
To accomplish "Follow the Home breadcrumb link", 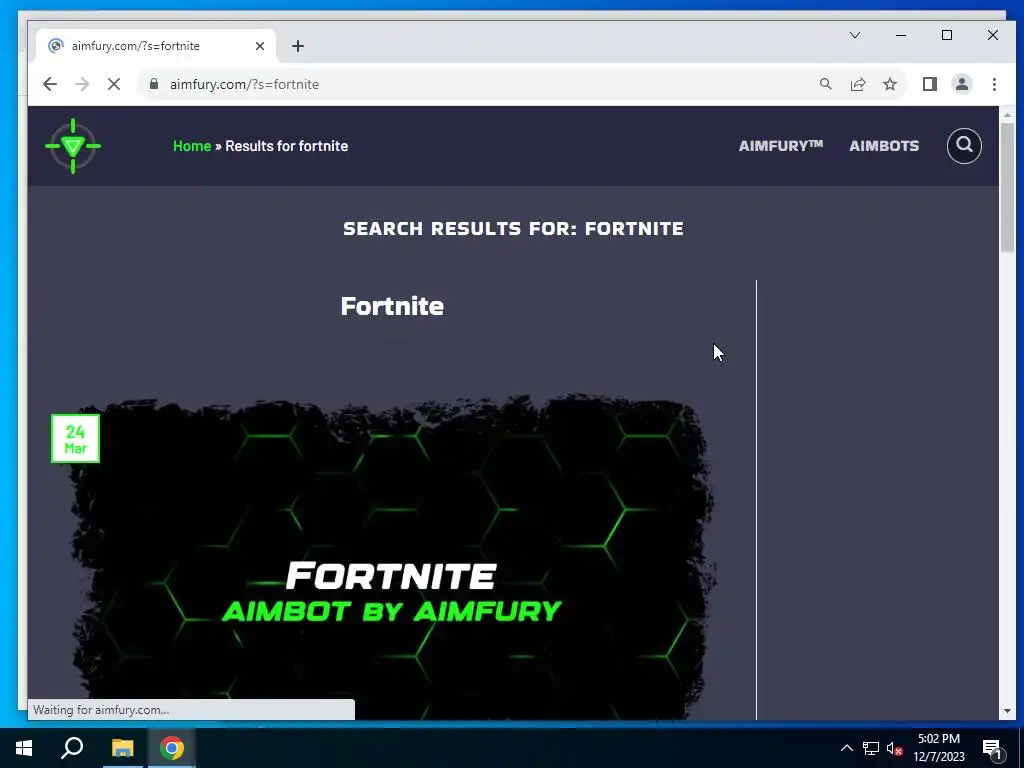I will (x=191, y=146).
